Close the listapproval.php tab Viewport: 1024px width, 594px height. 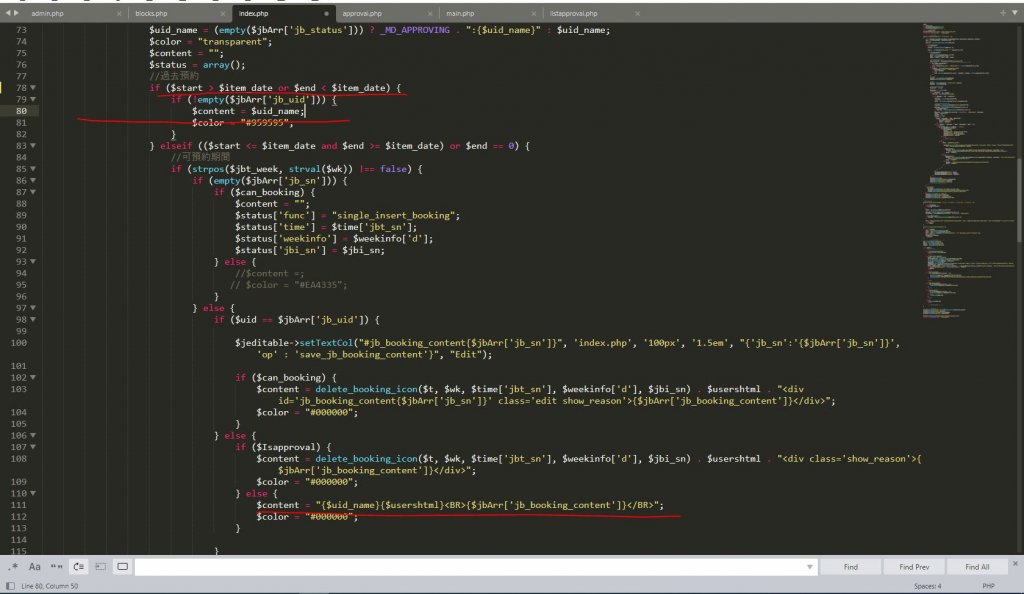click(x=637, y=13)
